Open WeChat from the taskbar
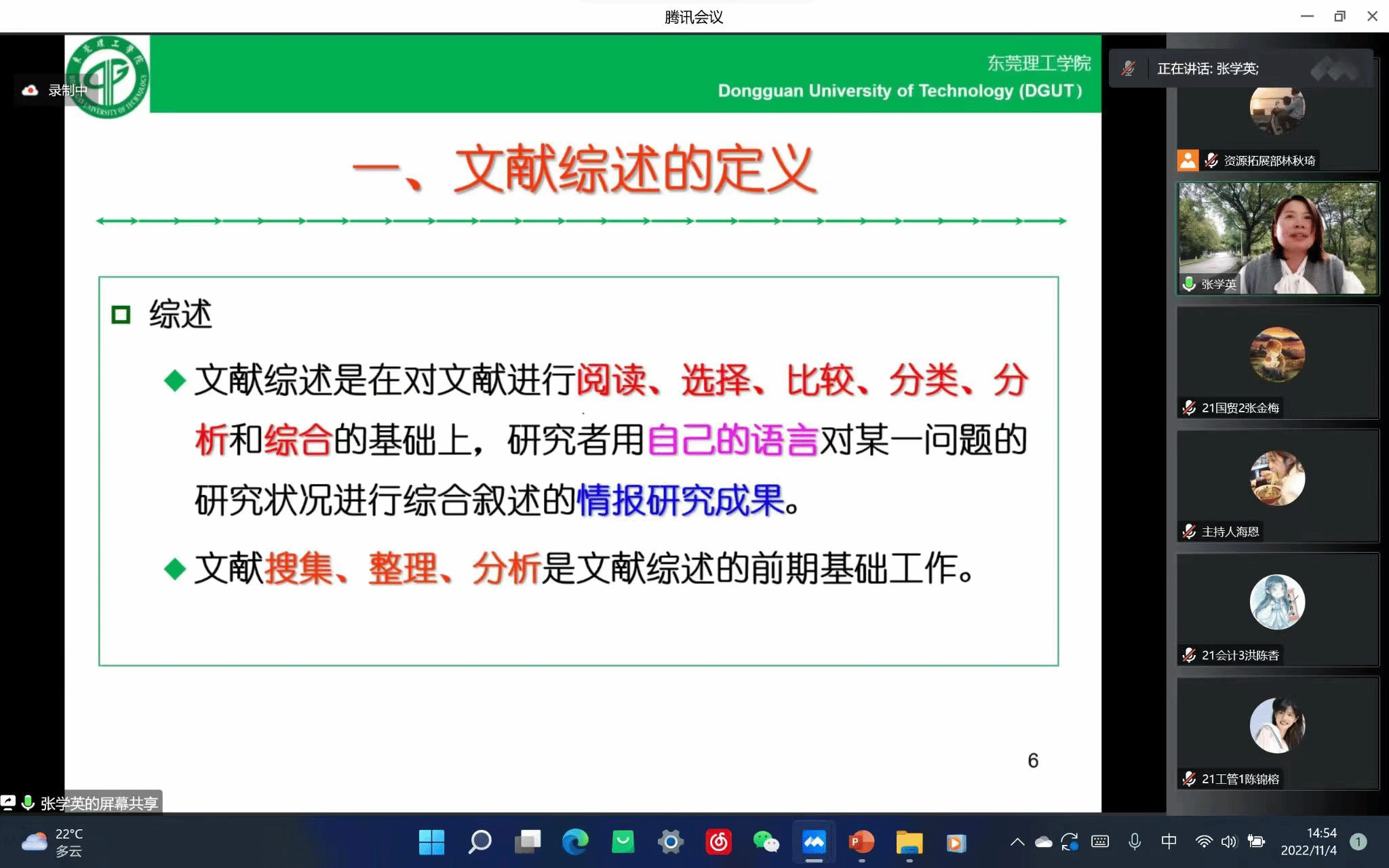Image resolution: width=1389 pixels, height=868 pixels. 766,842
